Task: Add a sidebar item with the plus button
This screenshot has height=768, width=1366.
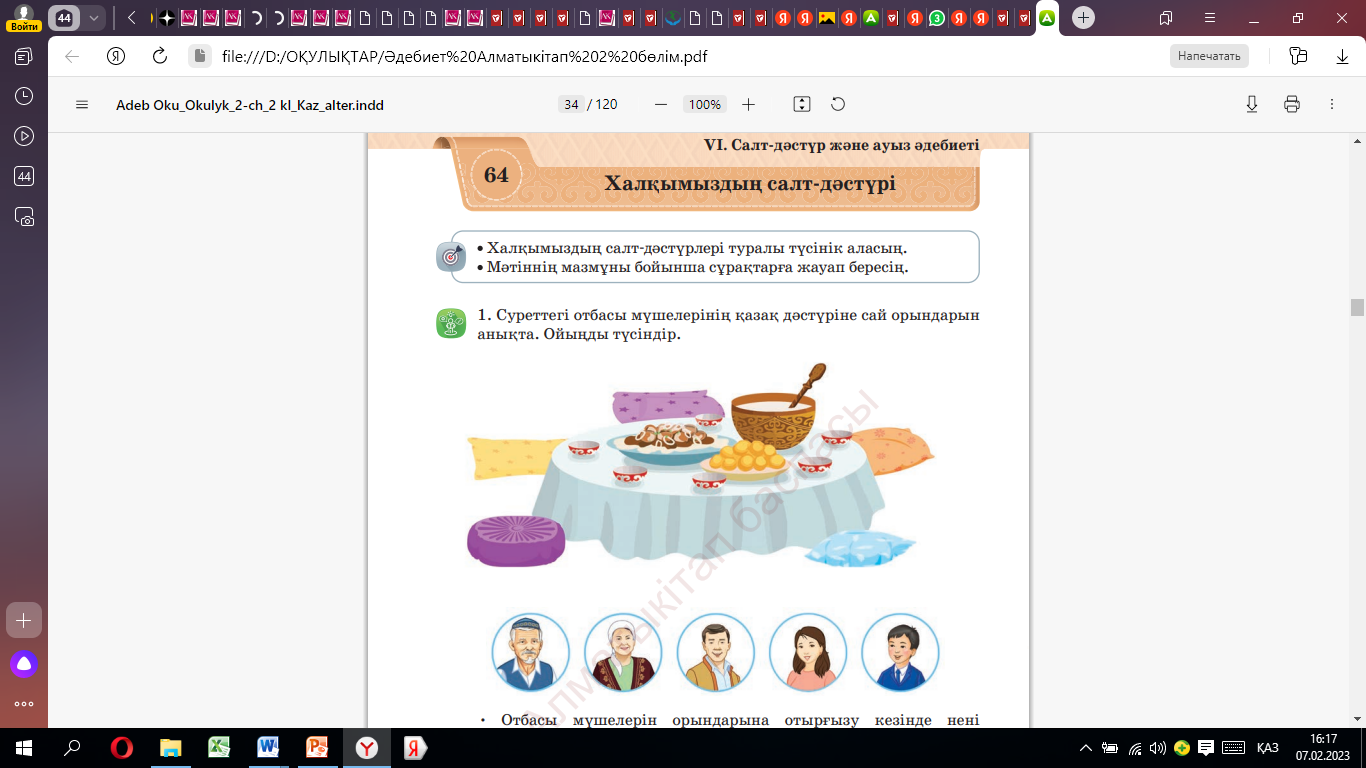Action: [x=24, y=620]
